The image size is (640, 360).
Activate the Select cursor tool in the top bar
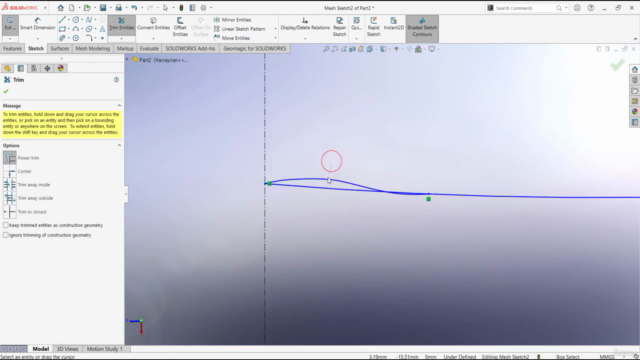[165, 8]
